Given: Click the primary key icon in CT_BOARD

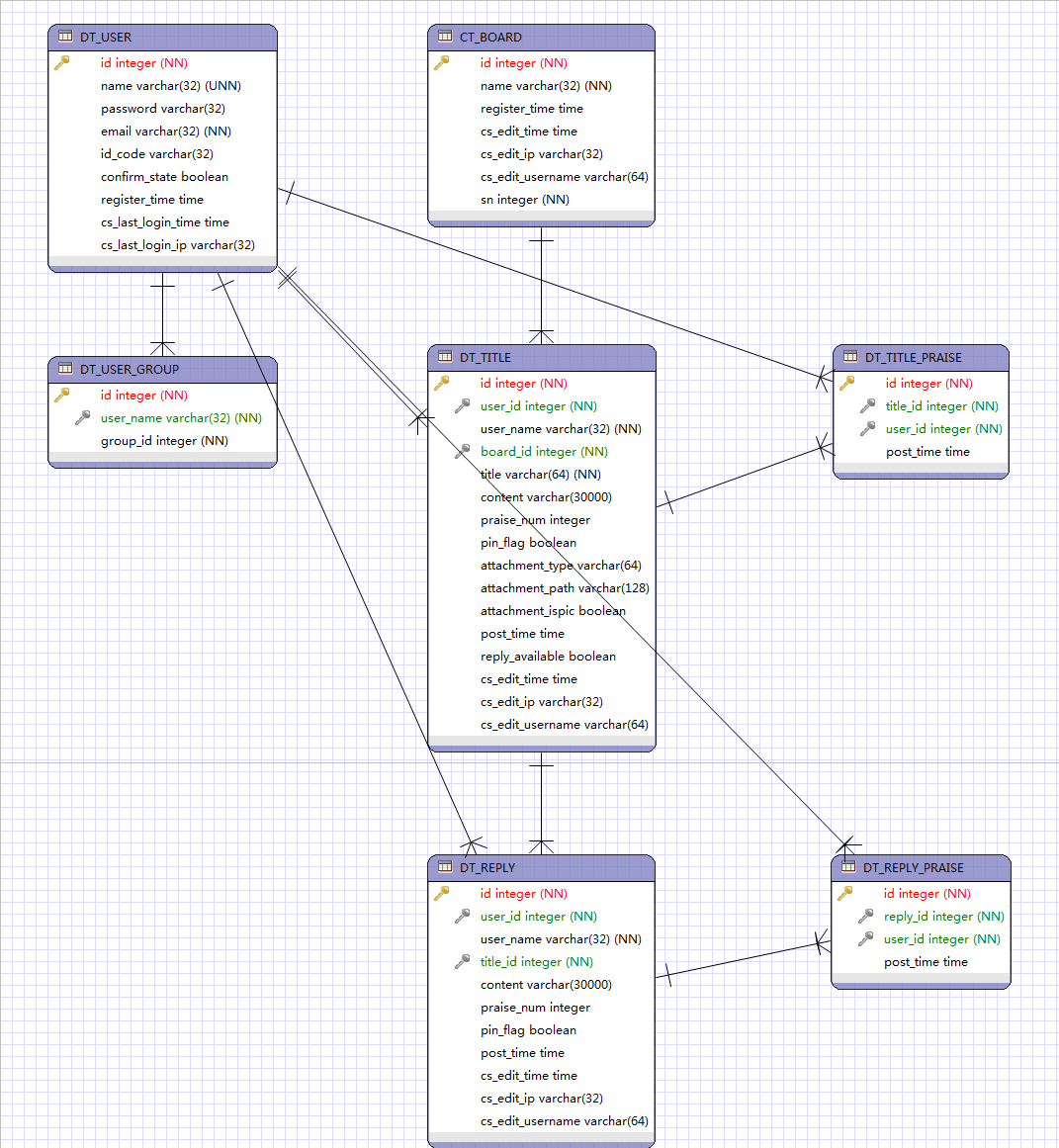Looking at the screenshot, I should tap(442, 63).
